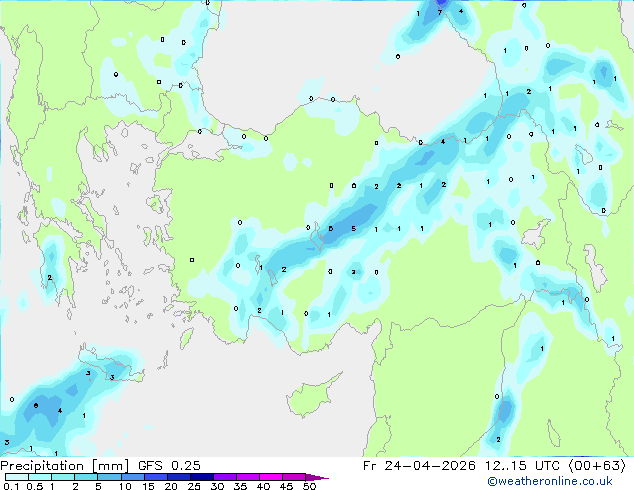Click the 45–50 mm legend swatch
Screen dimensions: 634x490
(294, 477)
